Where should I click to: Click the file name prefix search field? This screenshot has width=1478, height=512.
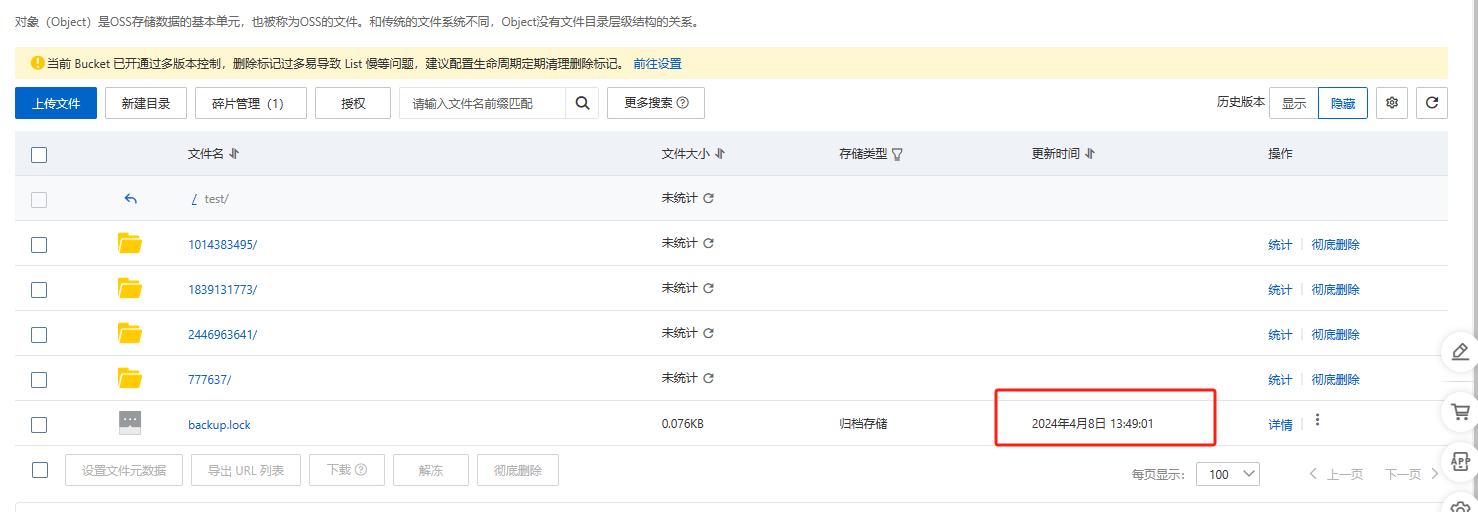coord(482,103)
